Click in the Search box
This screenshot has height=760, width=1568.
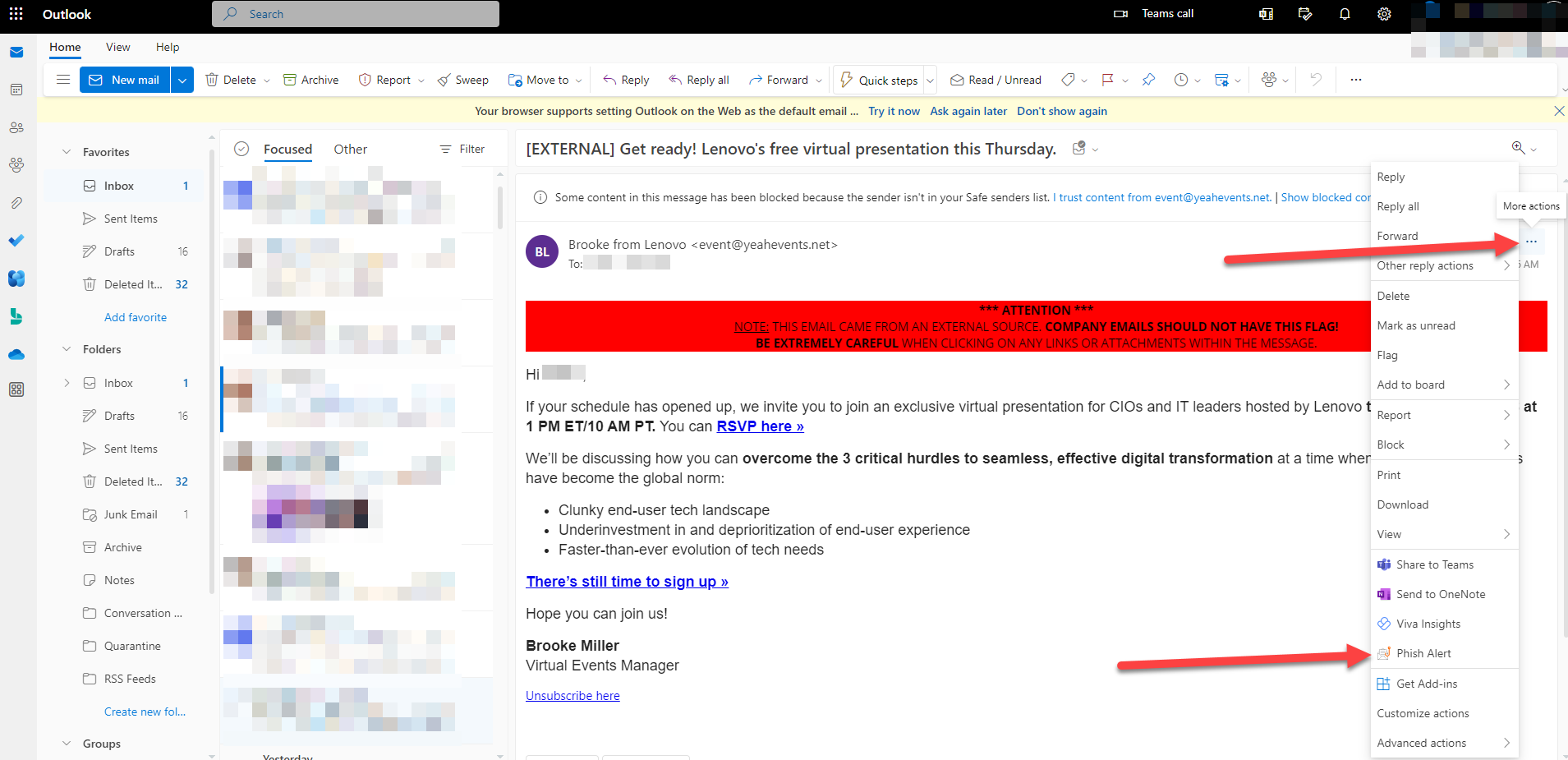(356, 14)
